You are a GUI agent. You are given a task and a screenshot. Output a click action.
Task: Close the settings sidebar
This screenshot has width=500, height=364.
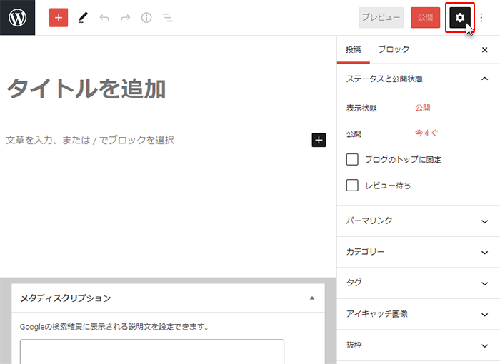coord(485,50)
